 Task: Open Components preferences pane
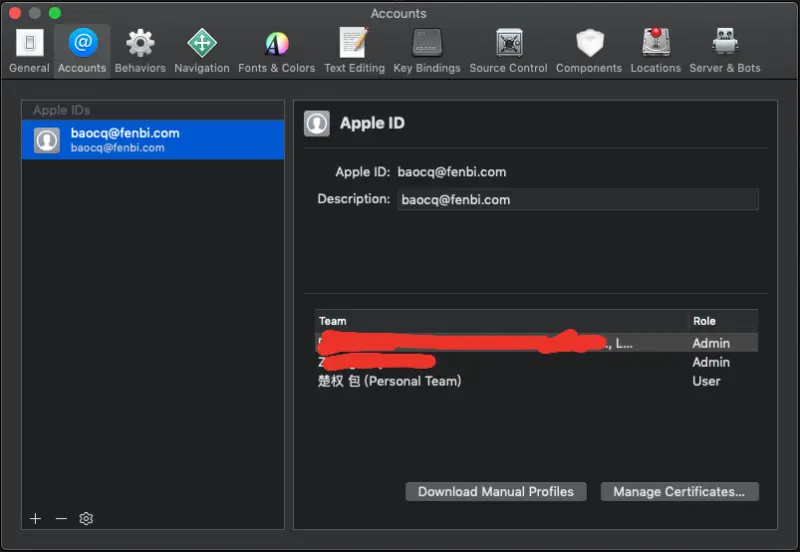[x=589, y=51]
